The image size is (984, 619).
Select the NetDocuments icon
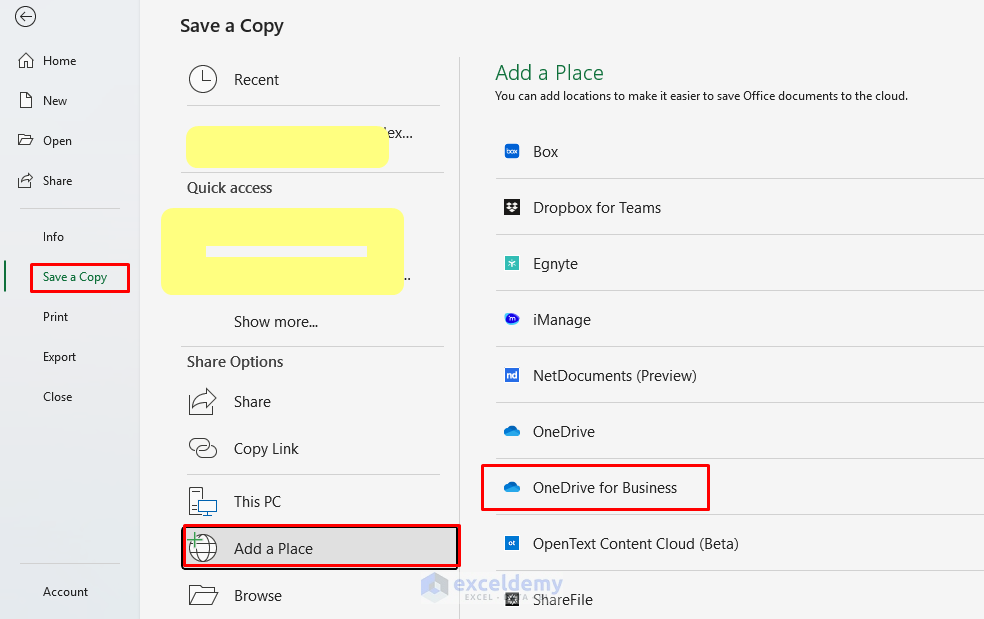click(512, 375)
